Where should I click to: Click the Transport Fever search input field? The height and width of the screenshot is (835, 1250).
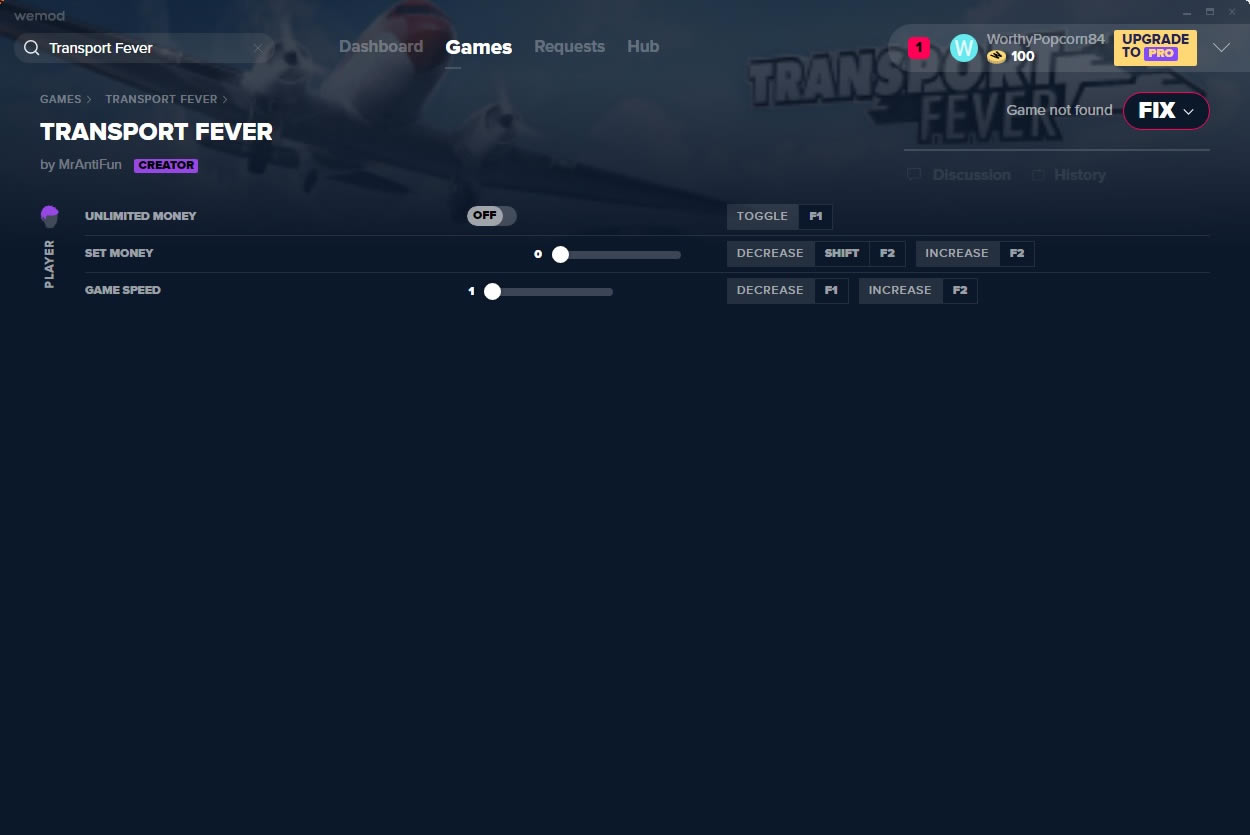145,48
